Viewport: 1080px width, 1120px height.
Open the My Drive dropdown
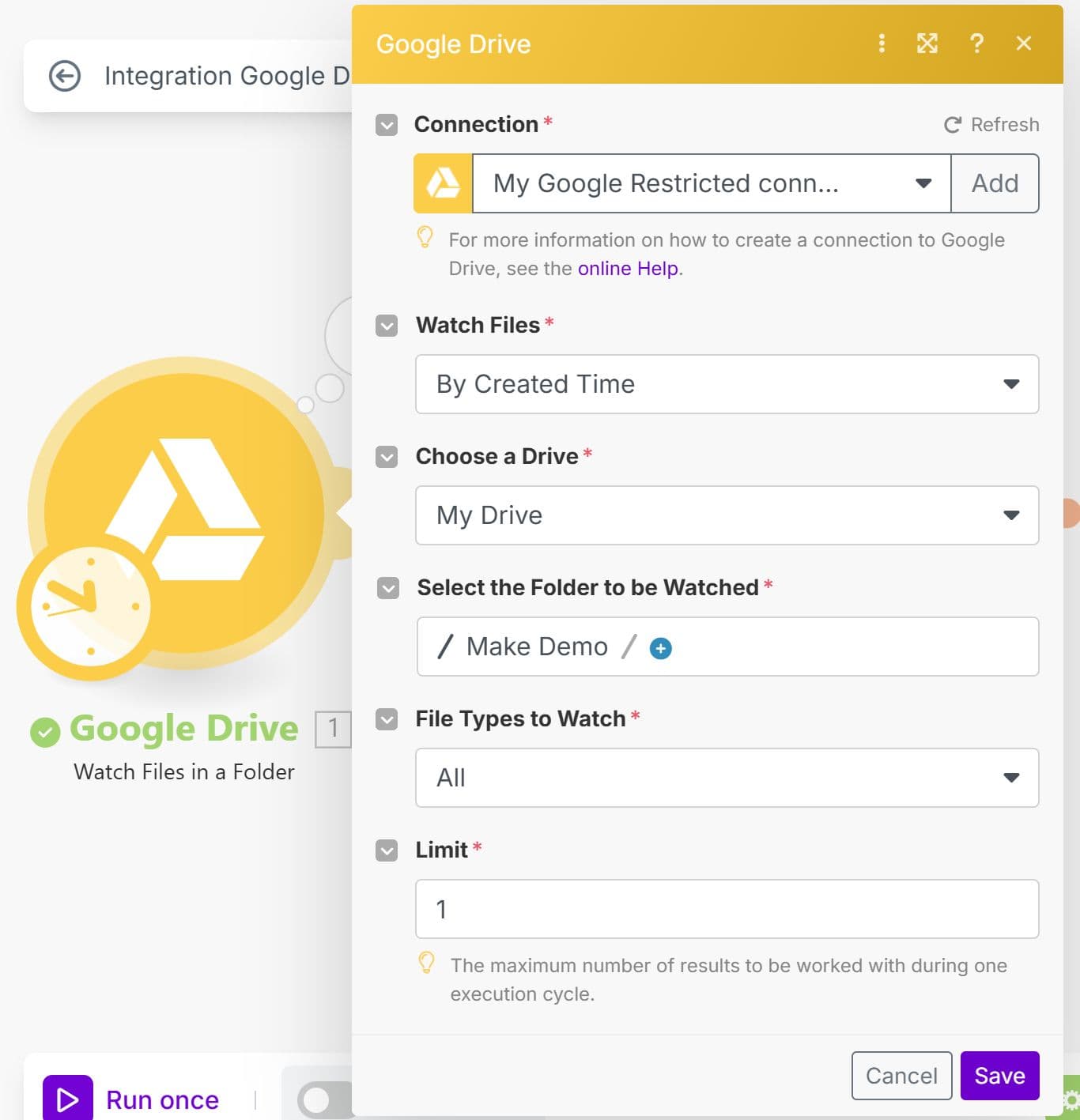[727, 515]
